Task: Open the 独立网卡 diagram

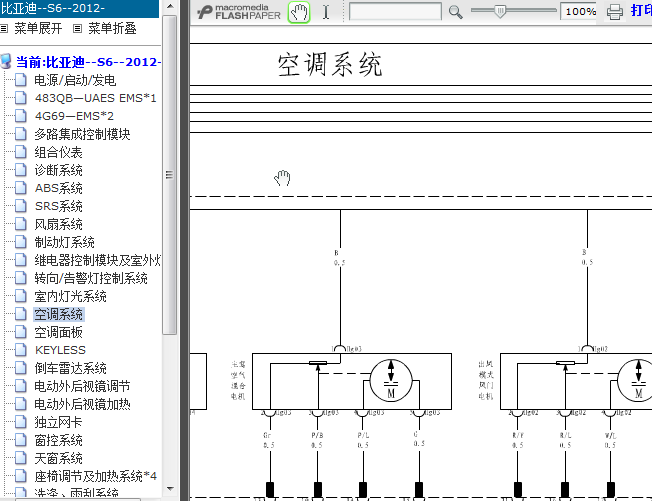Action: (58, 422)
